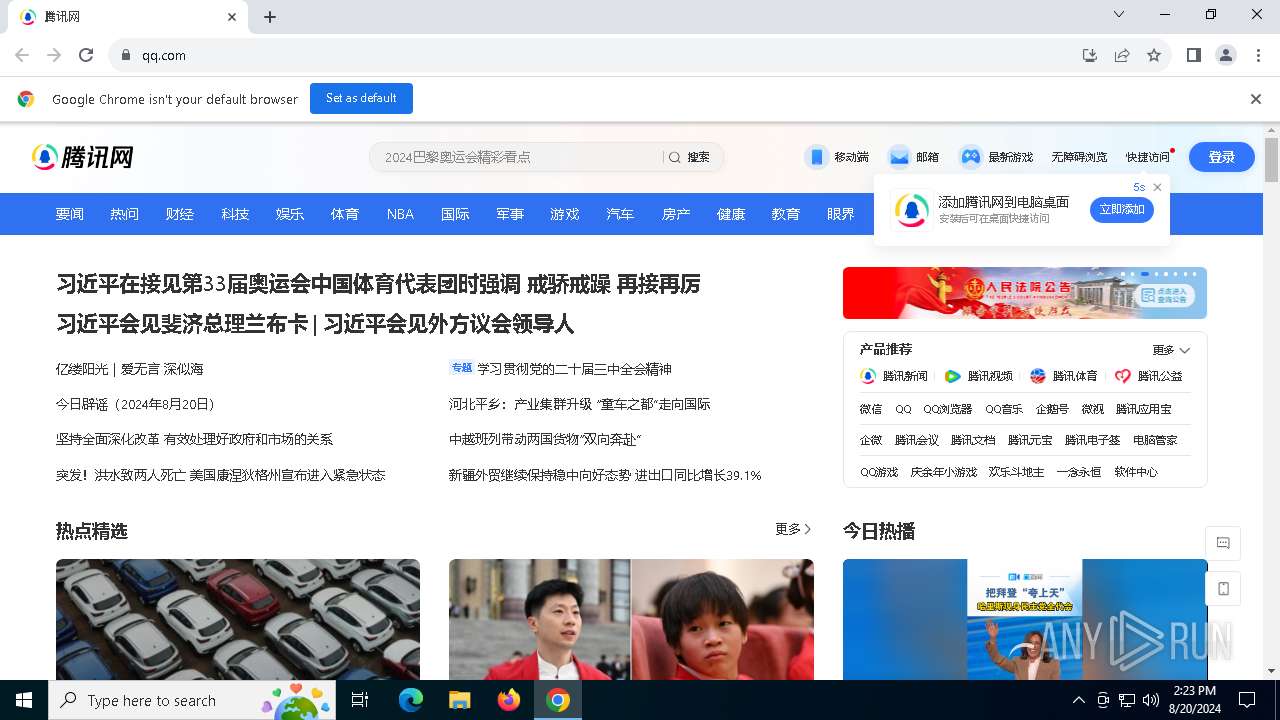The width and height of the screenshot is (1280, 720).
Task: Click the 腾讯视频 product icon
Action: [953, 376]
